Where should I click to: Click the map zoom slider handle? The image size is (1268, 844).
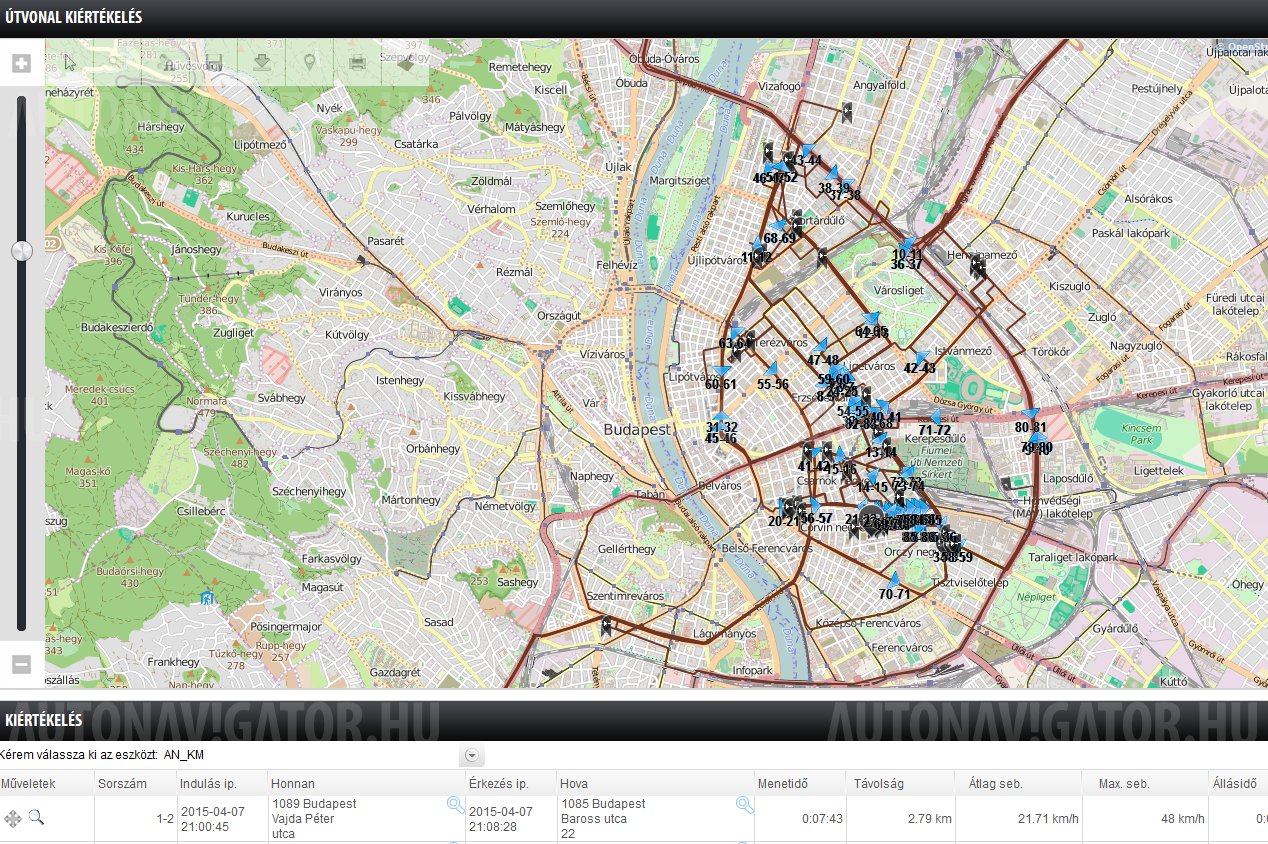[x=21, y=251]
